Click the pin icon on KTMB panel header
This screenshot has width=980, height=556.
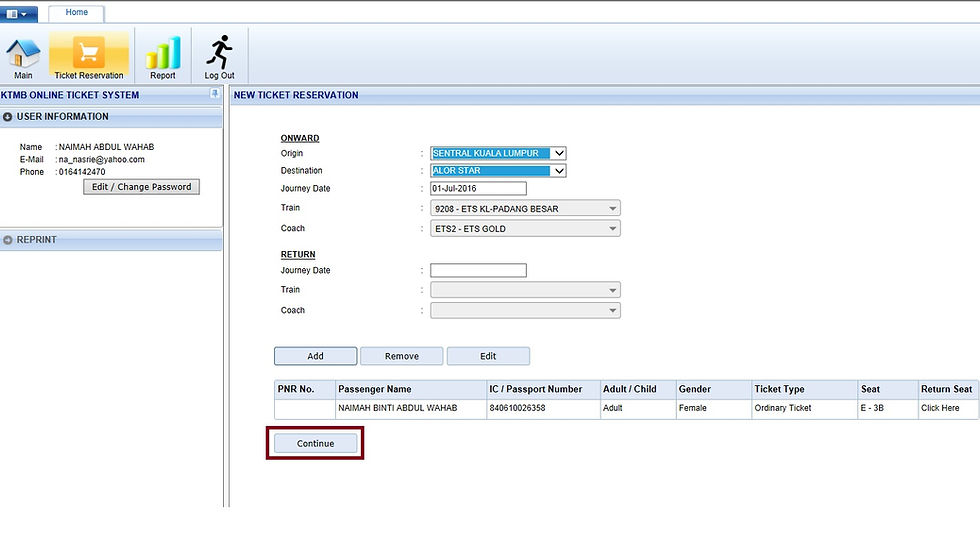coord(214,94)
